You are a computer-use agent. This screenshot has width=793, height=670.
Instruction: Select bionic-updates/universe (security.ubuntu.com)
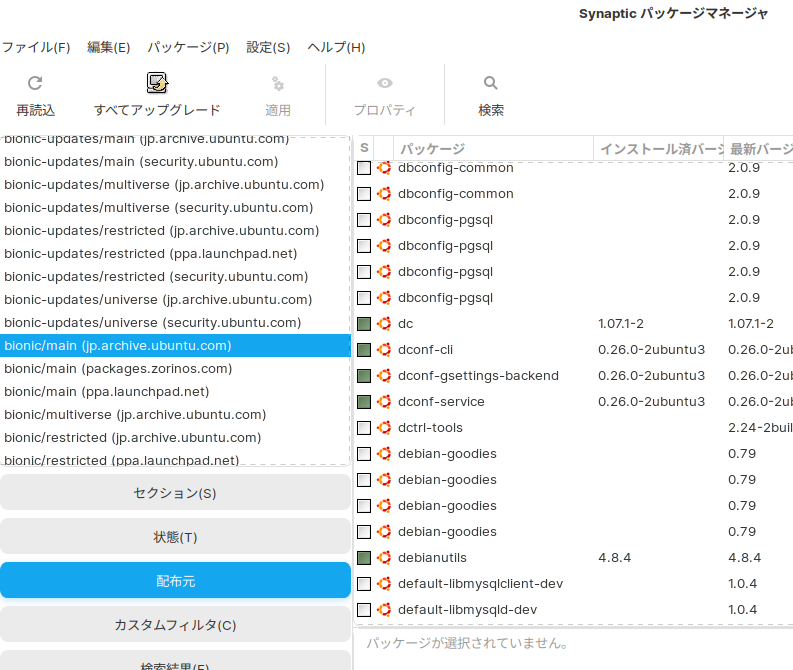[175, 323]
